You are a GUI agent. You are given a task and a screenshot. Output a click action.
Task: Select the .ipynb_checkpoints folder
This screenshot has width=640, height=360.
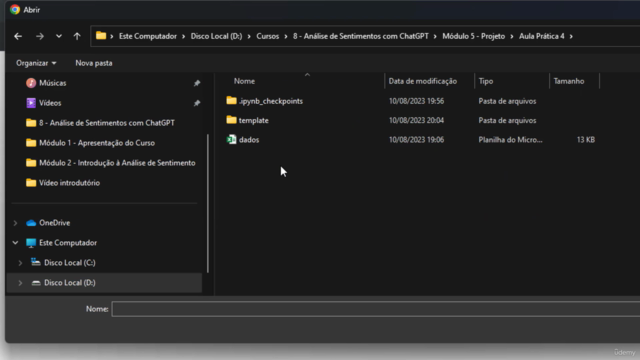pos(271,101)
